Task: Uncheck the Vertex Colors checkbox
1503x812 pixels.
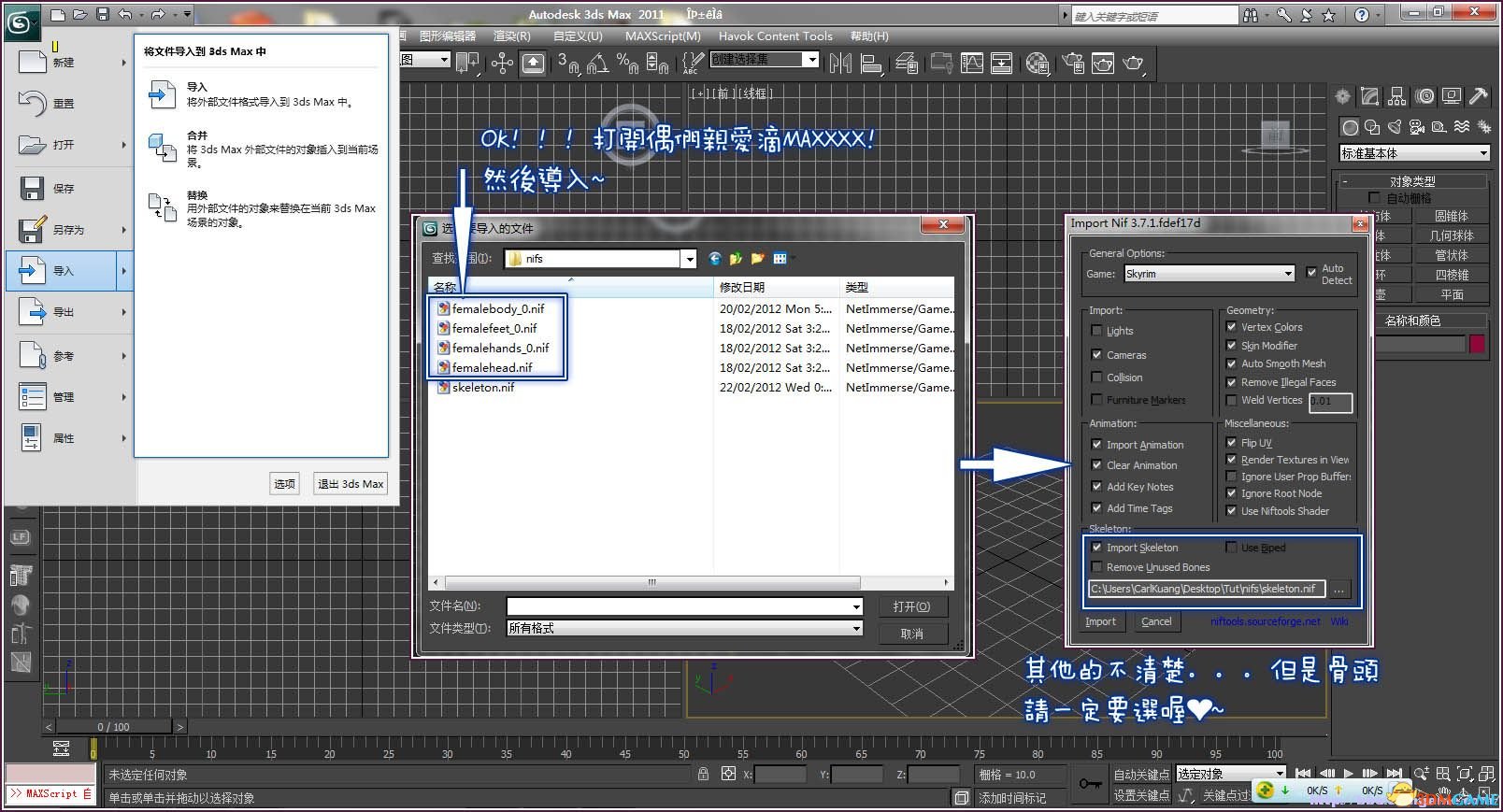Action: [x=1231, y=326]
